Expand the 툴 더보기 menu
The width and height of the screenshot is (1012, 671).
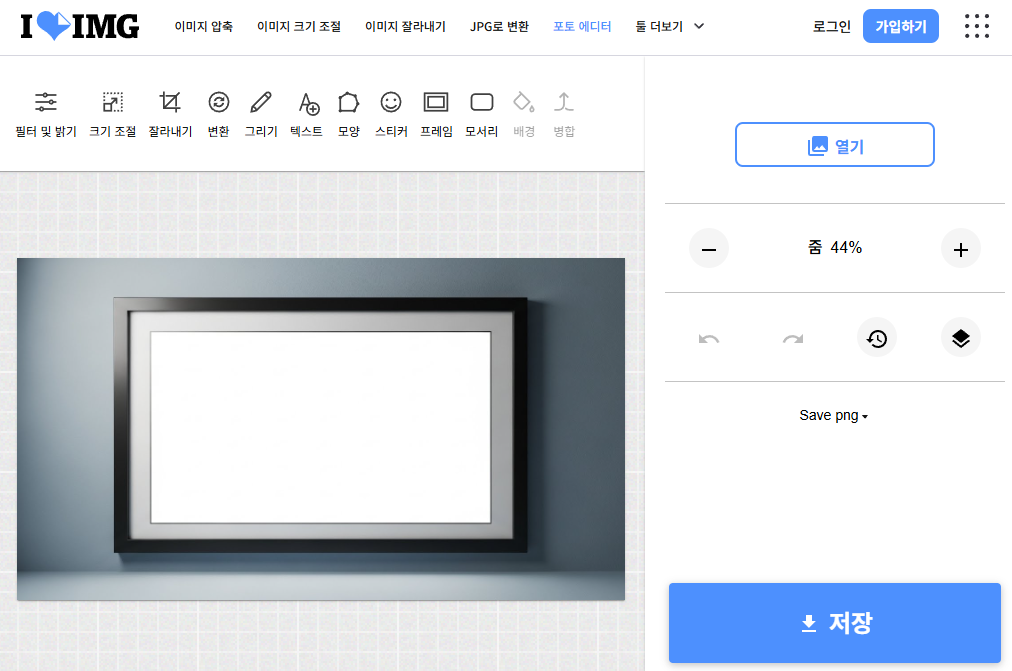click(x=669, y=26)
